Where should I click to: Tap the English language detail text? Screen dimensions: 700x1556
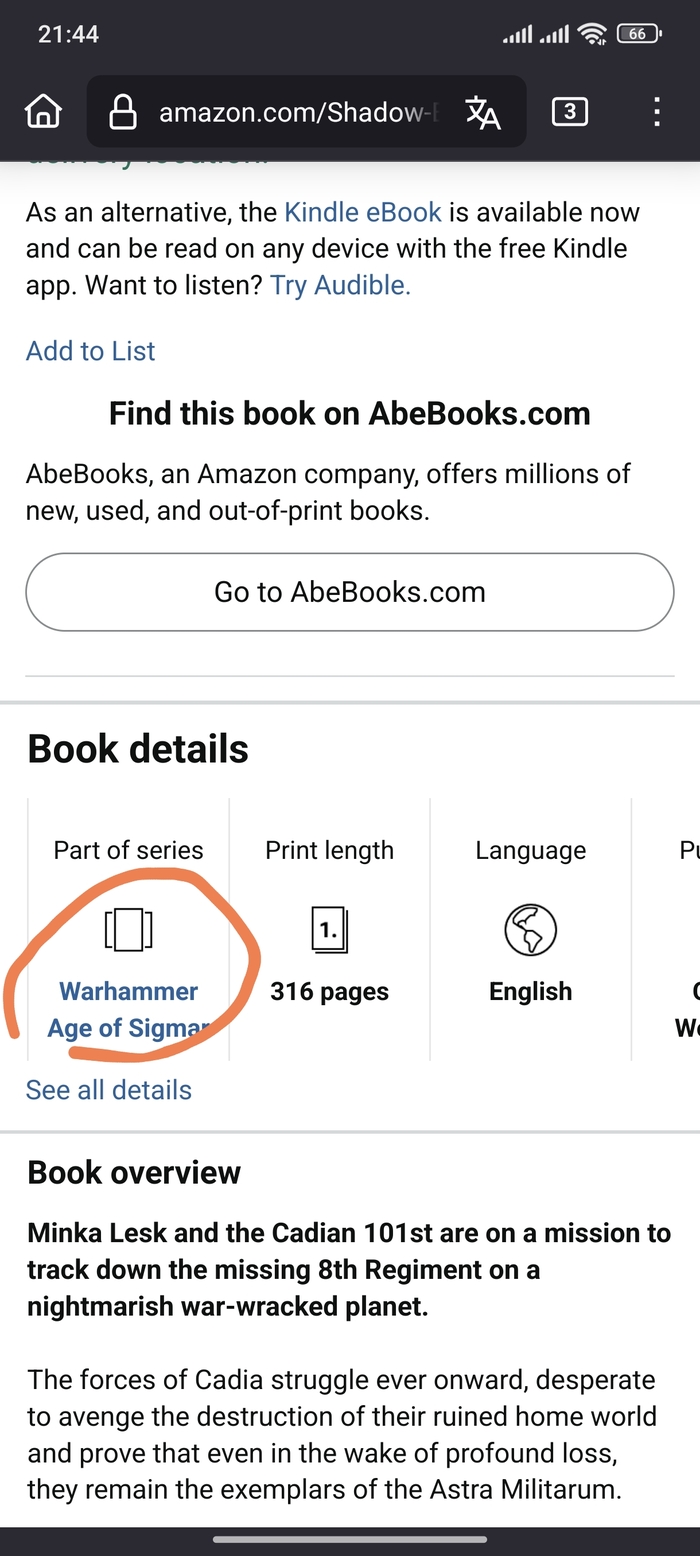(x=530, y=991)
